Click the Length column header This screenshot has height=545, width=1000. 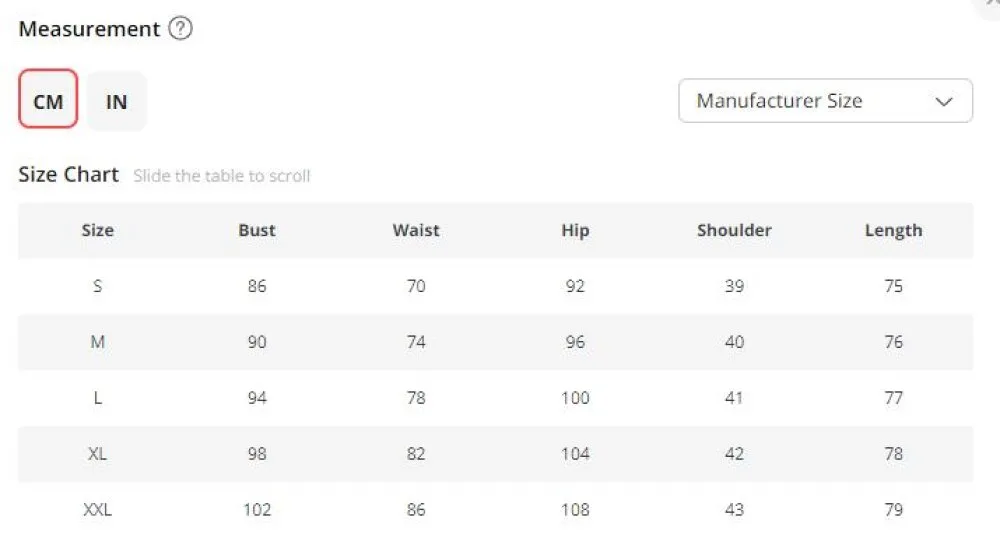tap(893, 231)
